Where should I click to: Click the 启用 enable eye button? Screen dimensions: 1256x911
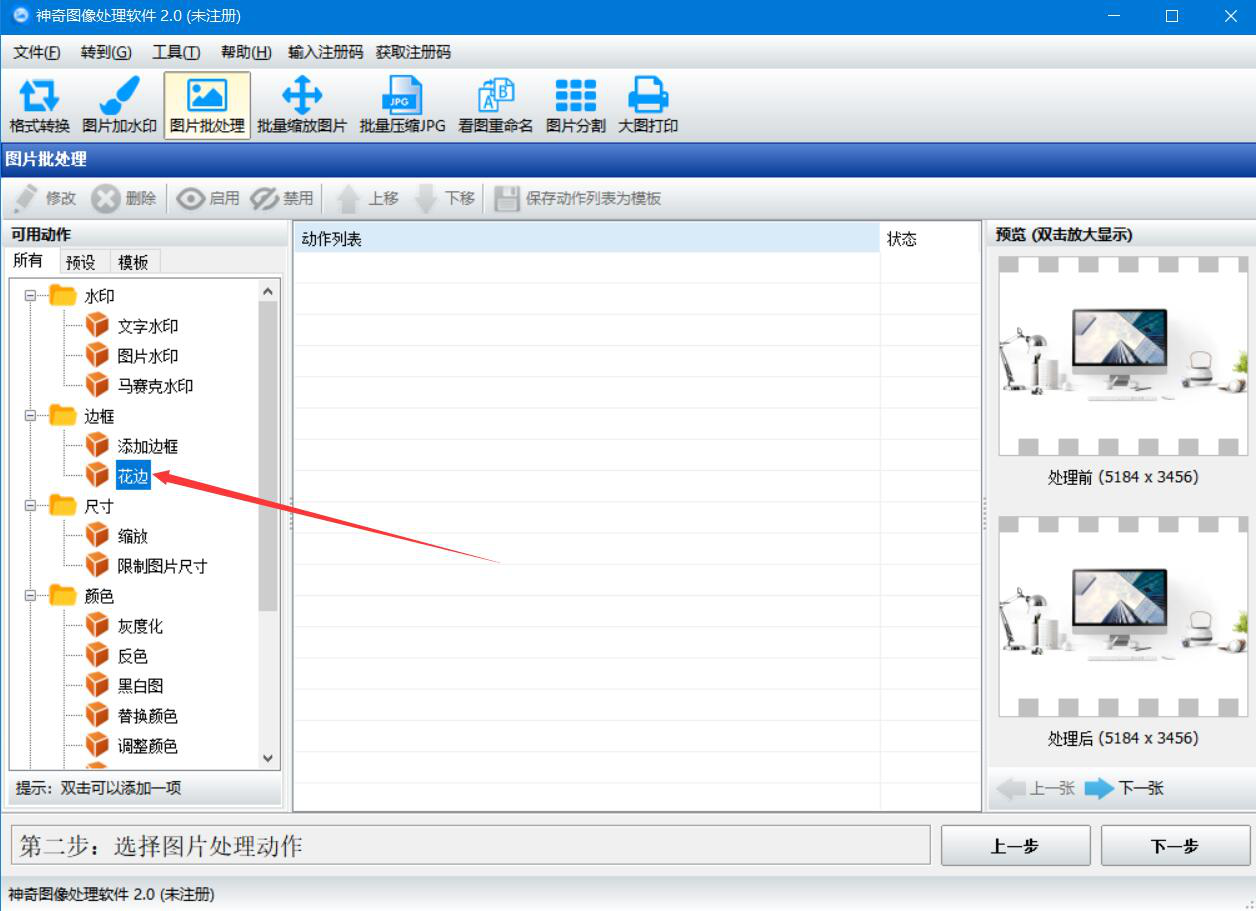point(207,198)
